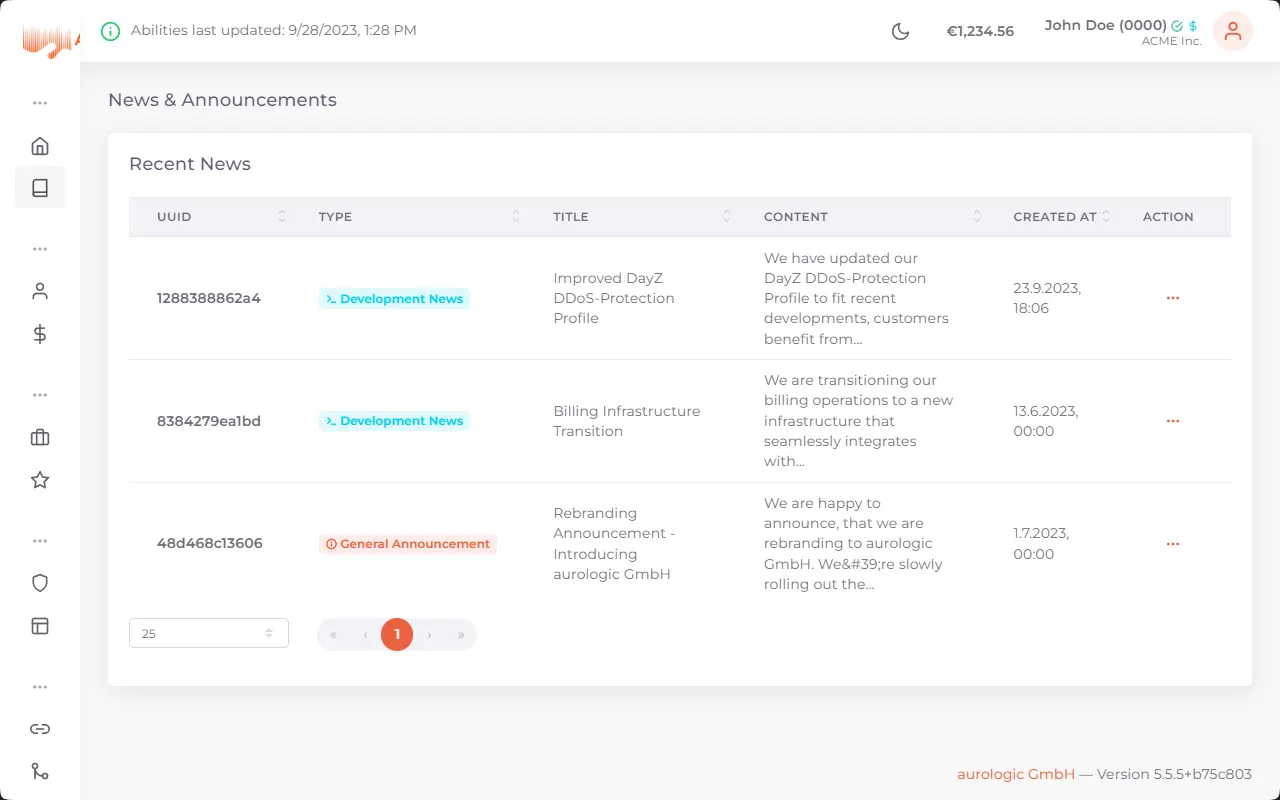Screen dimensions: 1280x800
Task: Open actions menu for Billing Infrastructure row
Action: (x=1172, y=421)
